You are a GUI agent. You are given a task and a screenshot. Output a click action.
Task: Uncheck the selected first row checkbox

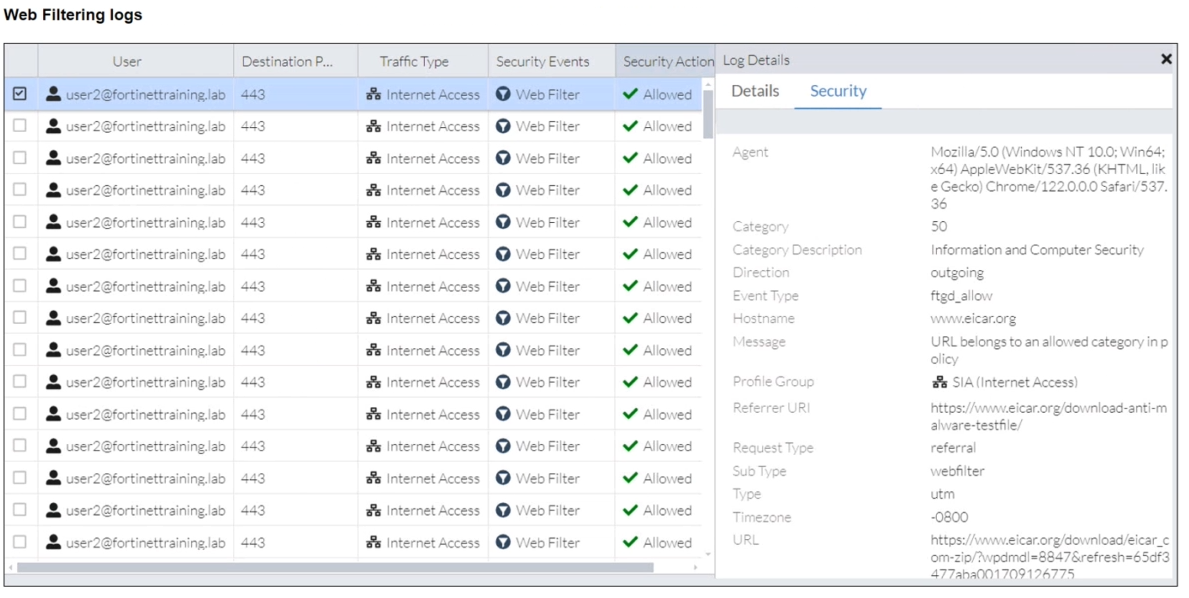click(x=20, y=94)
